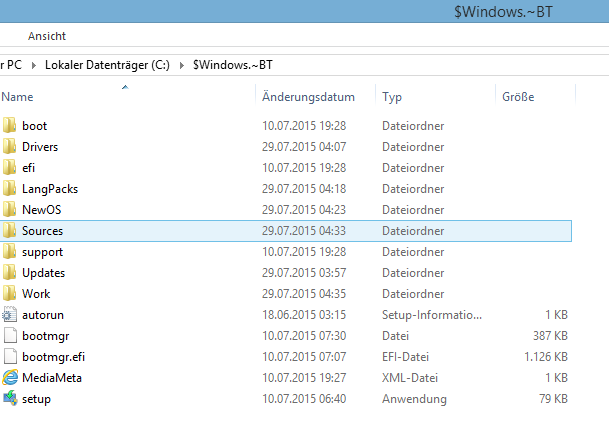
Task: Expand the breadcrumb arrow after PC
Action: pyautogui.click(x=34, y=65)
